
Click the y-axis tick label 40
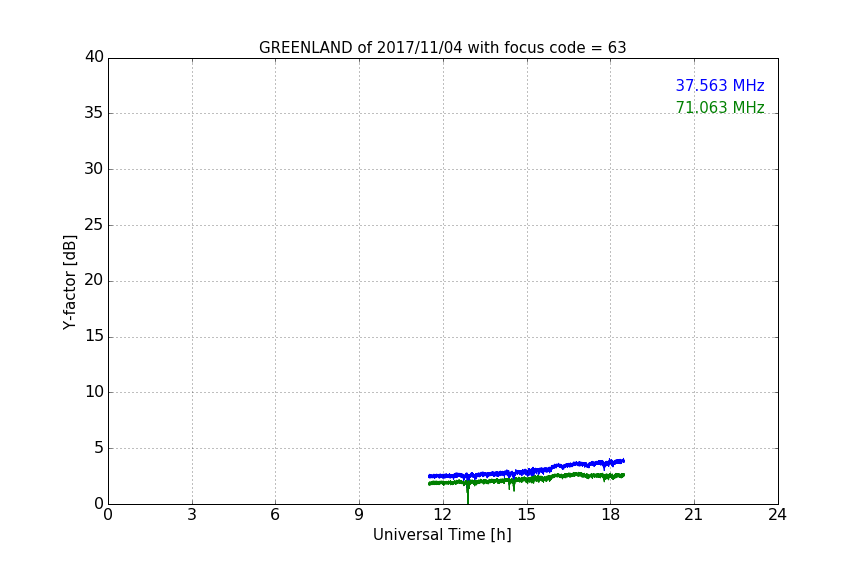pyautogui.click(x=94, y=57)
